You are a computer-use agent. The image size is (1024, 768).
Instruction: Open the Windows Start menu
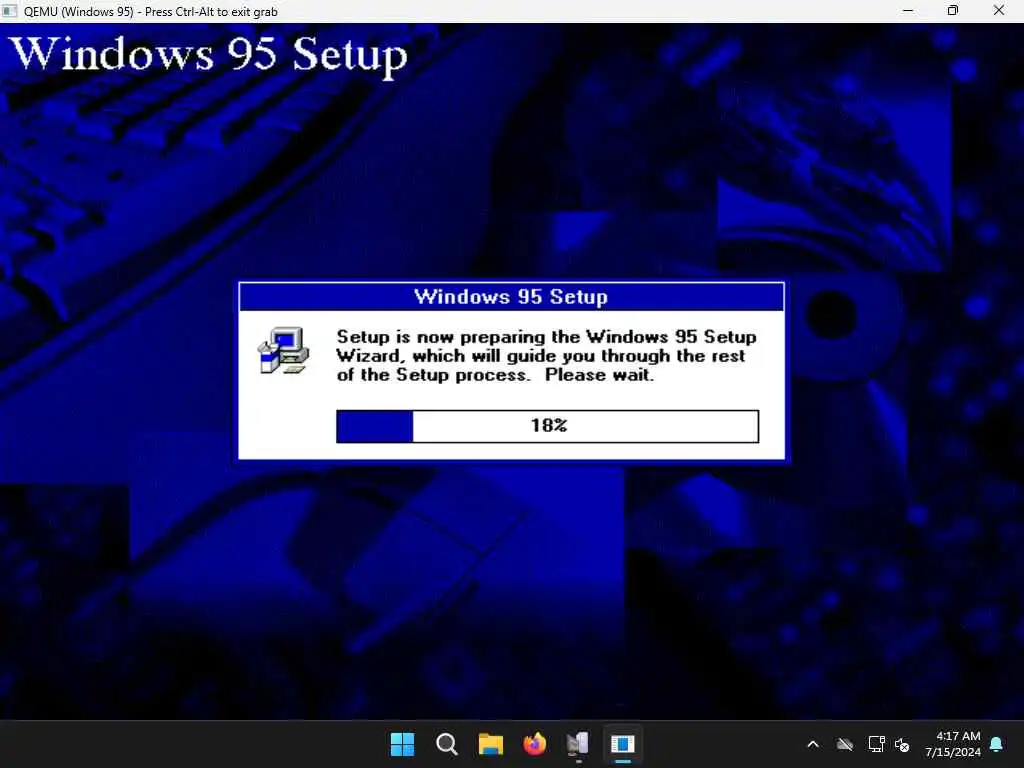(402, 744)
